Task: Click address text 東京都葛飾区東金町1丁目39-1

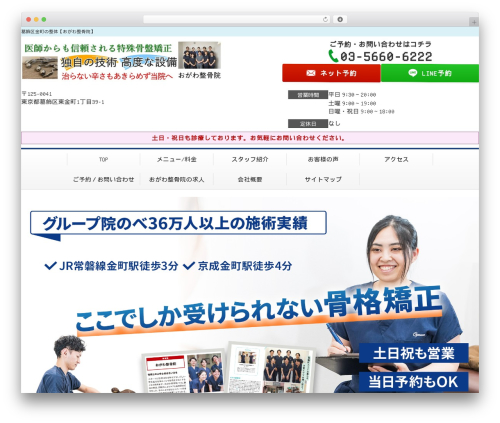Action: click(63, 102)
